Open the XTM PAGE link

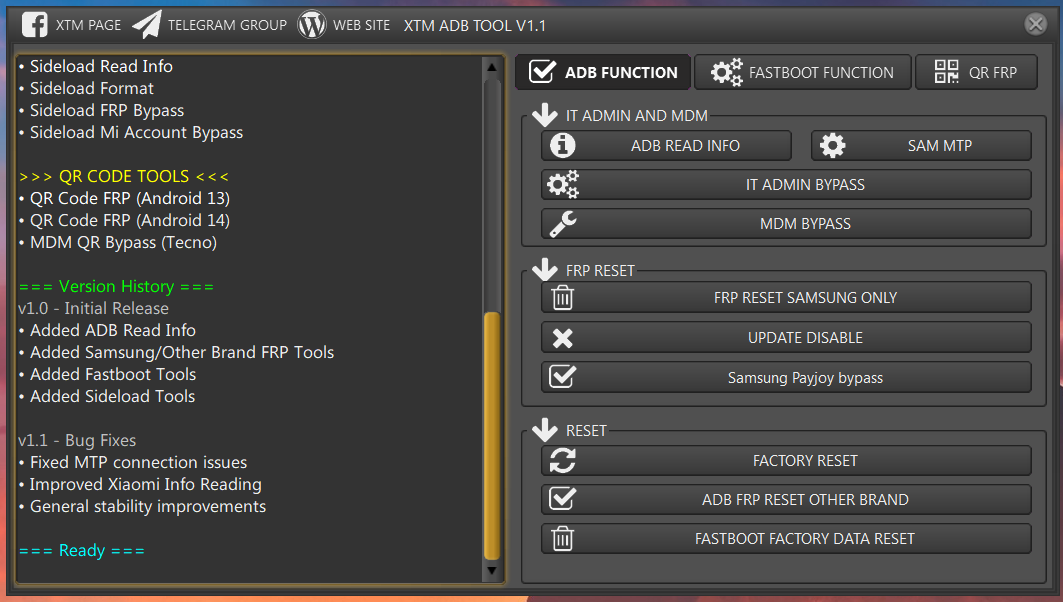(x=88, y=26)
